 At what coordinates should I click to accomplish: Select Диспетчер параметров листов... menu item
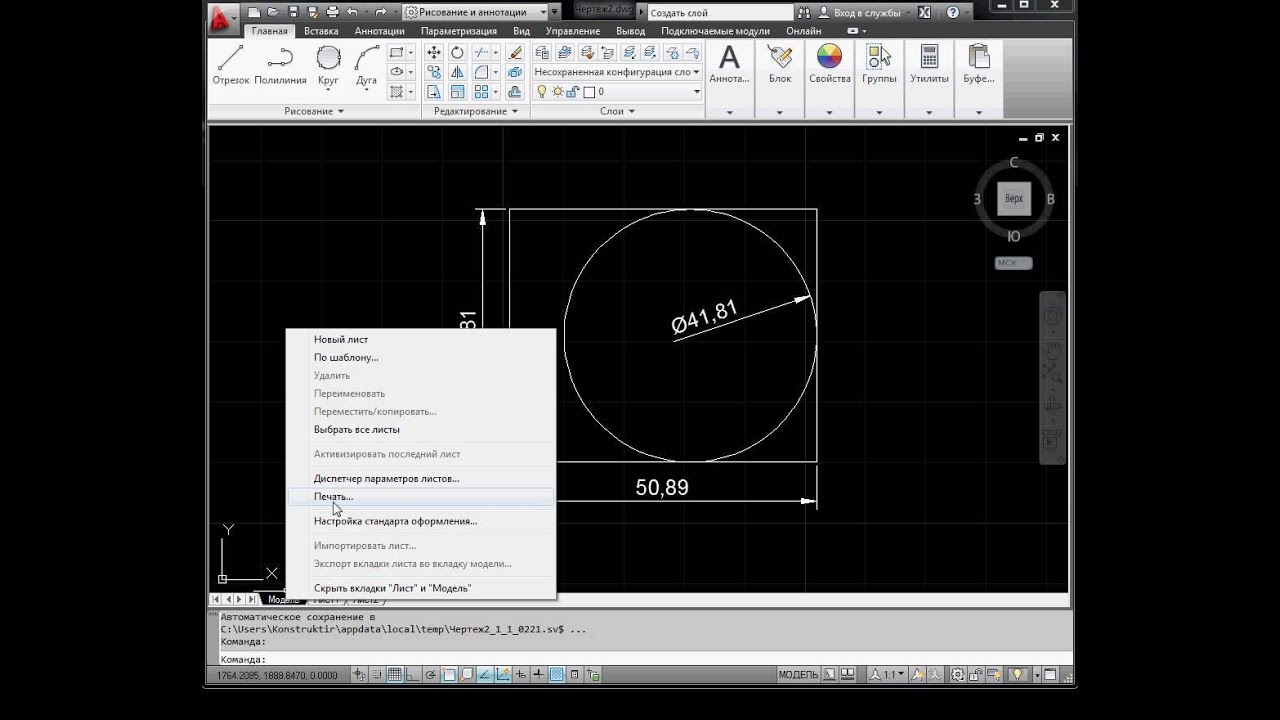[420, 479]
